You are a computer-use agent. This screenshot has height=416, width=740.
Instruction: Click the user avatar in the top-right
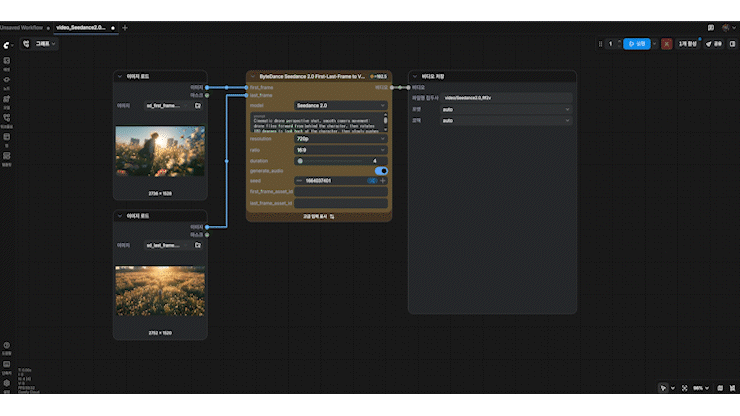pos(726,28)
